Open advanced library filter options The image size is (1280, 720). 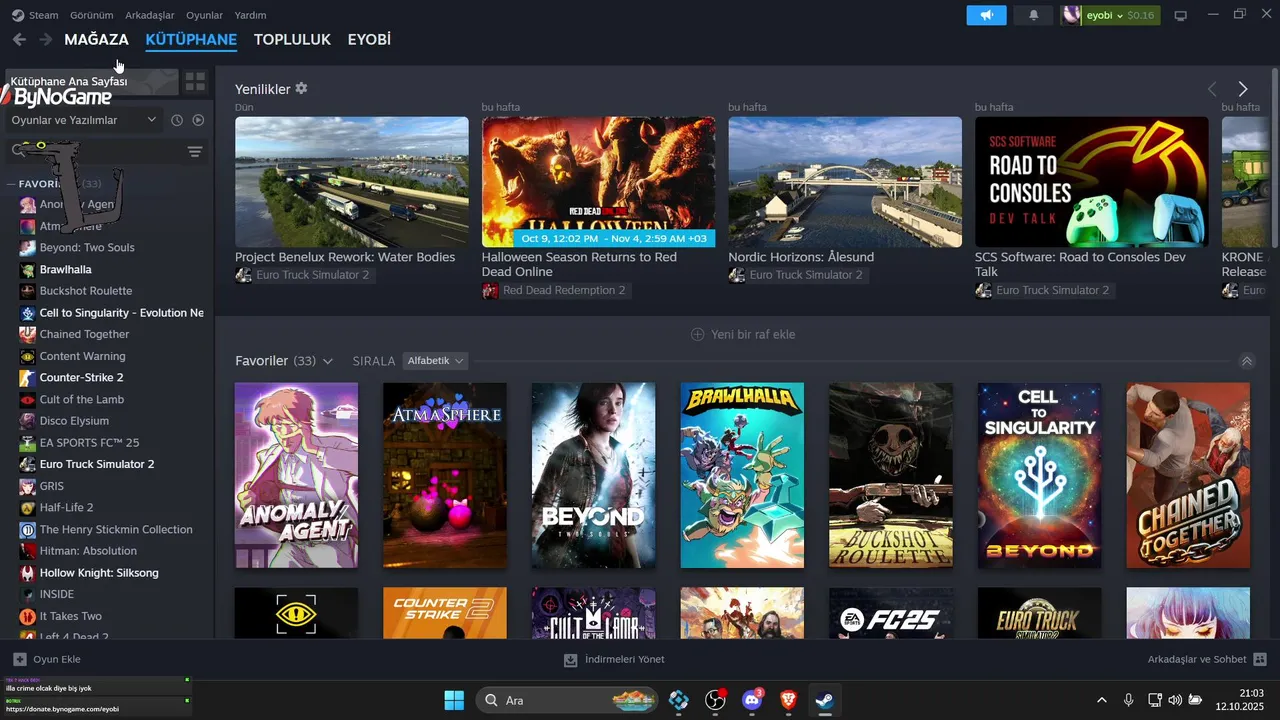pyautogui.click(x=195, y=152)
